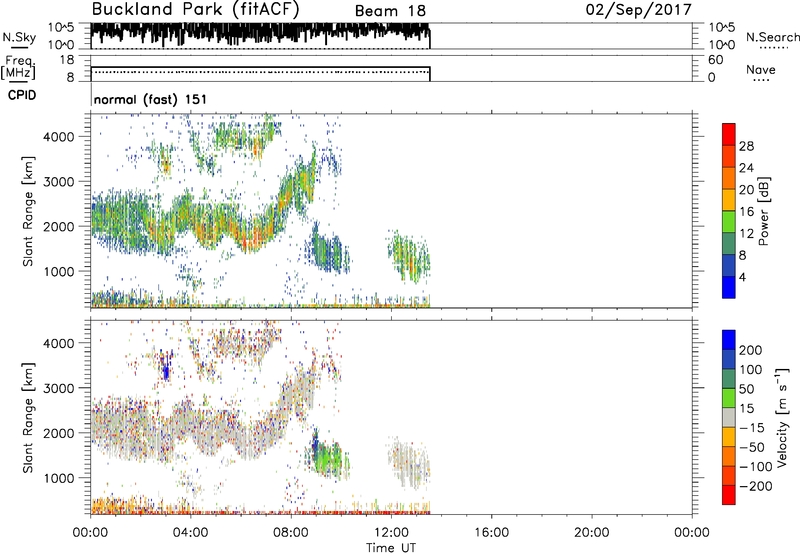Select the yellow 16–20 dB Power colorbar segment
This screenshot has height=554, width=800.
click(x=729, y=200)
